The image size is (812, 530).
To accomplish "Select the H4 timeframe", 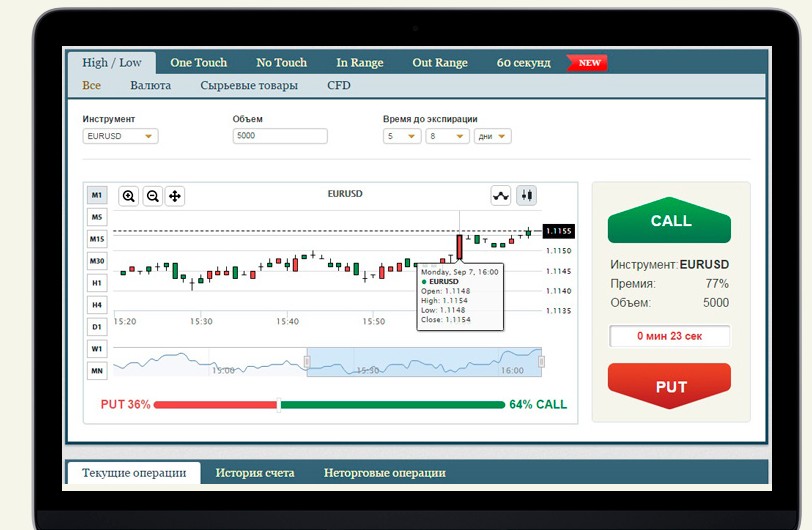I will pyautogui.click(x=97, y=305).
